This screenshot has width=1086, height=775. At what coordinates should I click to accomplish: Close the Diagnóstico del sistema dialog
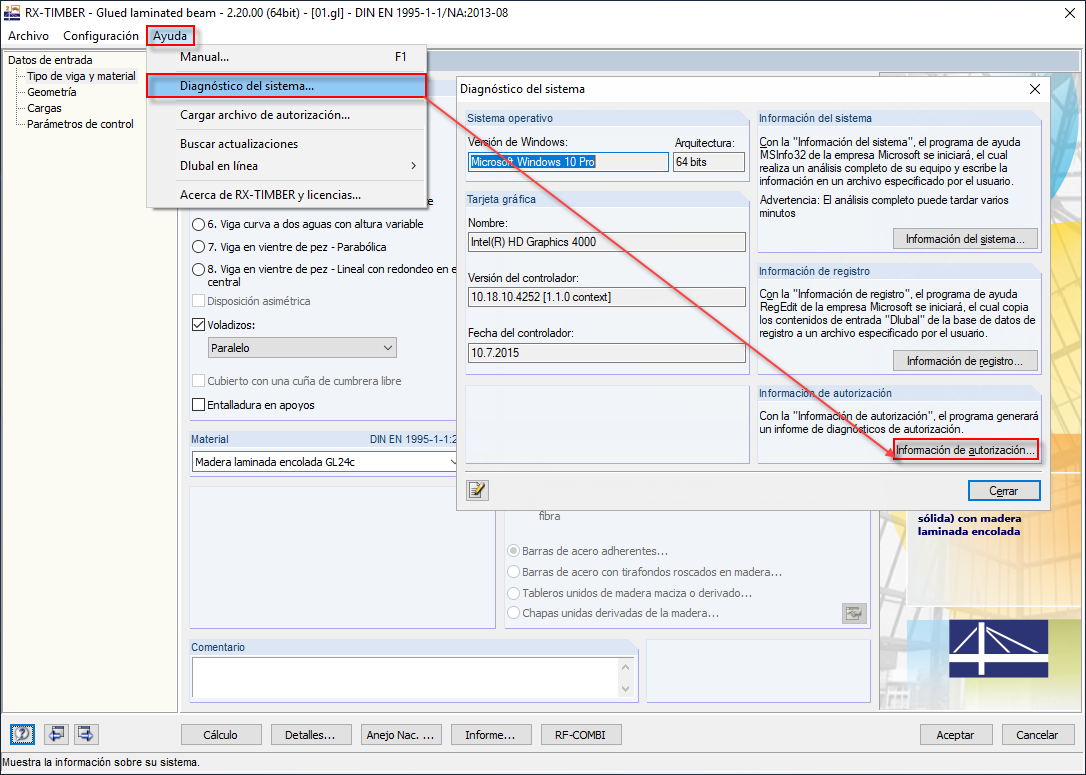point(1035,89)
